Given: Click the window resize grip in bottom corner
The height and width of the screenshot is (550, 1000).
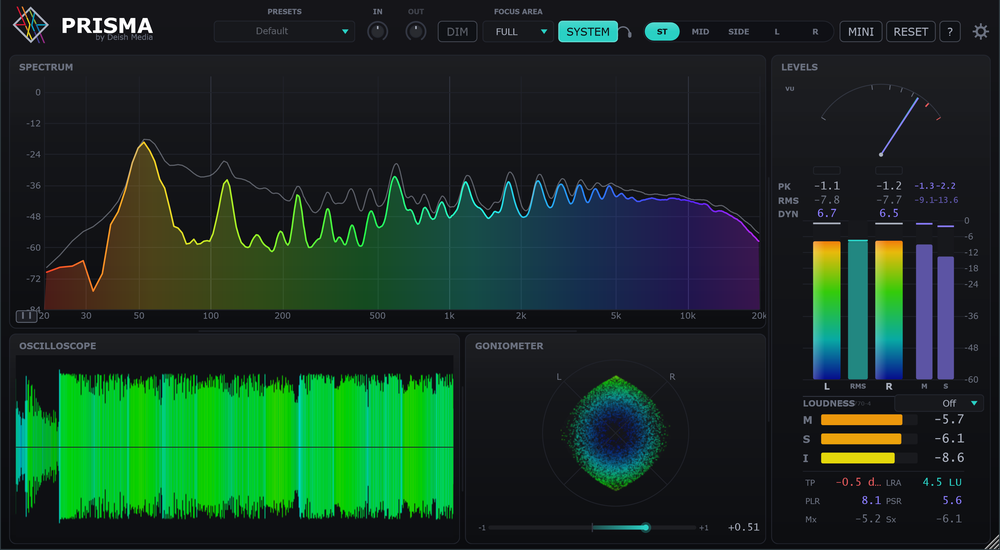Looking at the screenshot, I should (x=992, y=542).
